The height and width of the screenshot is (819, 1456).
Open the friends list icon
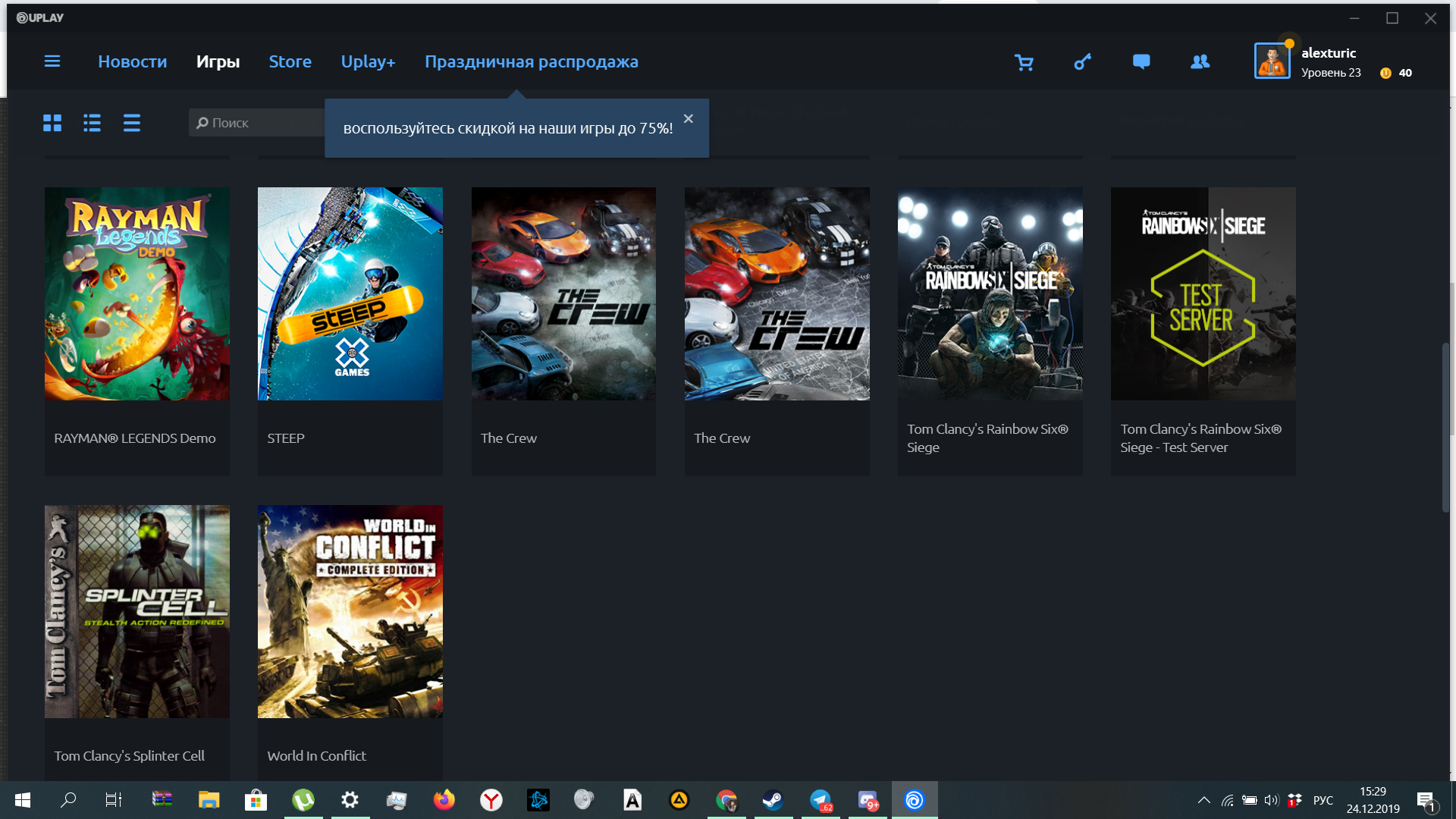[1200, 62]
